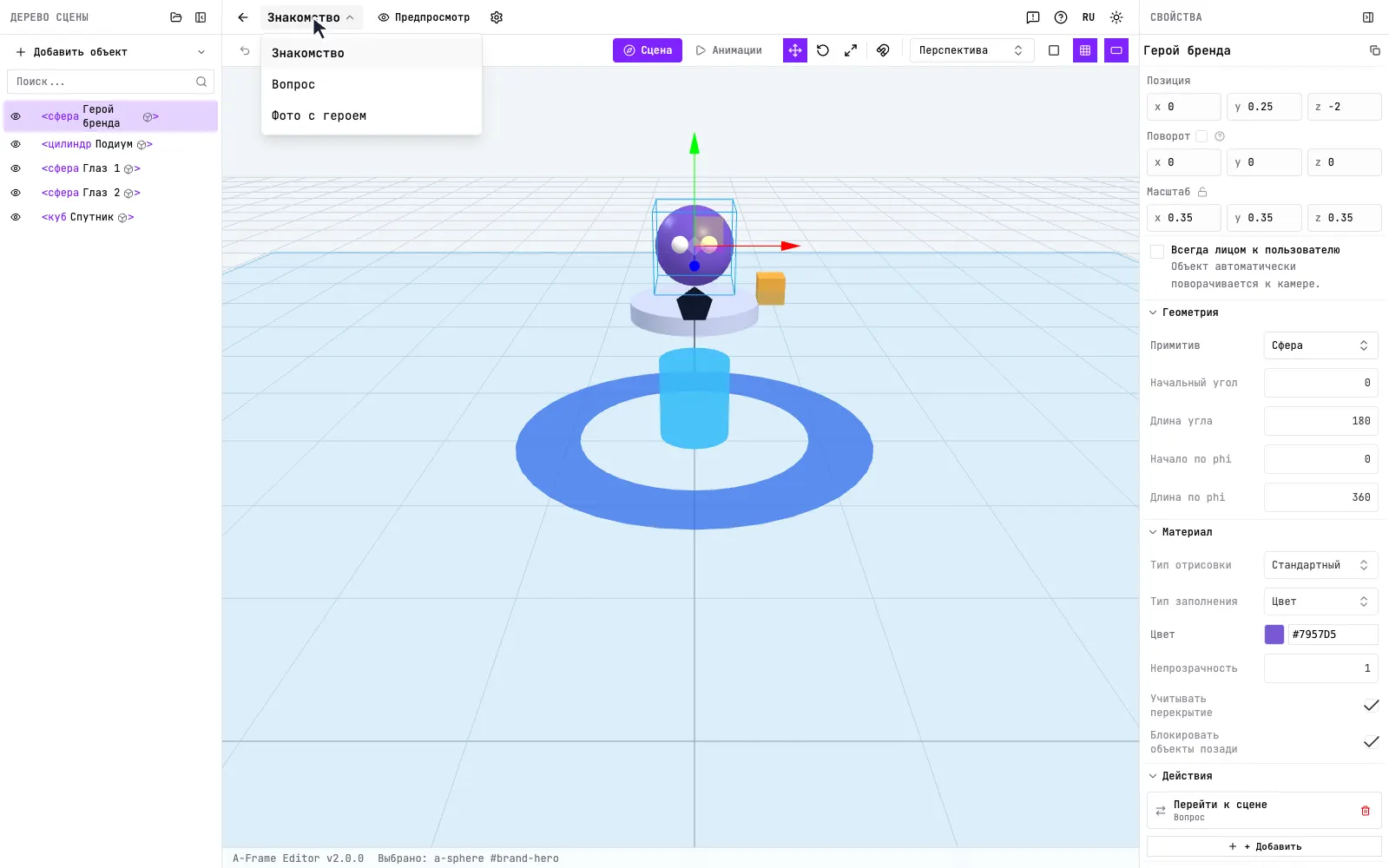Open the Перспектива camera dropdown

971,50
